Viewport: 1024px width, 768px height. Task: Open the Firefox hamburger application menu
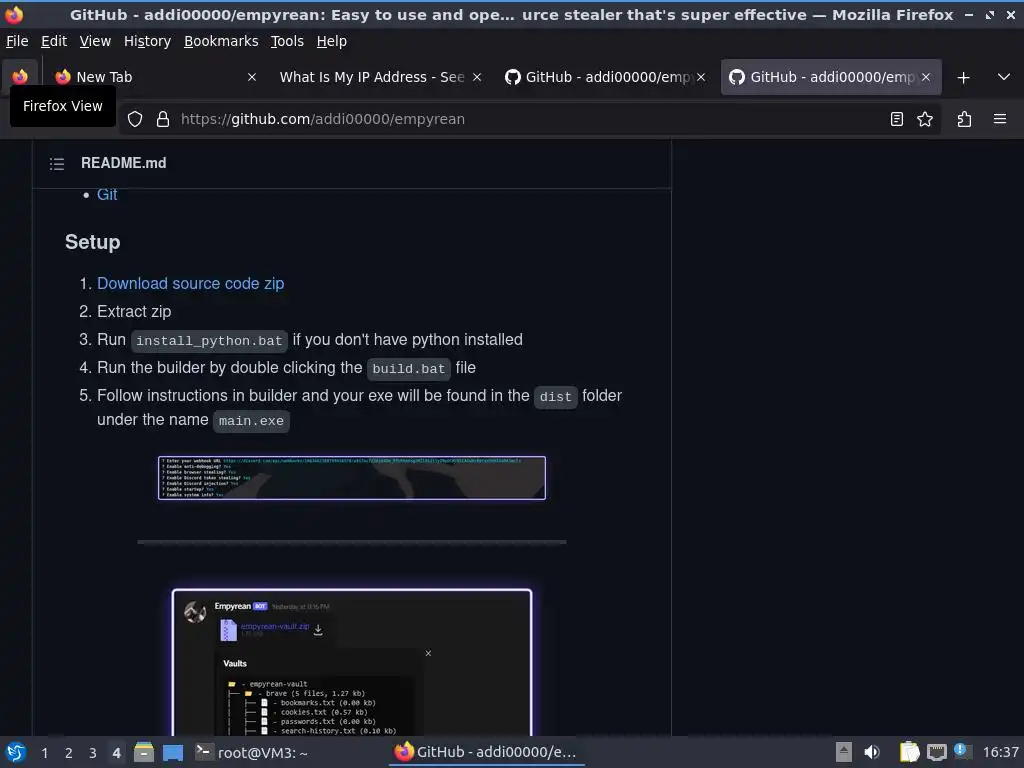1000,119
